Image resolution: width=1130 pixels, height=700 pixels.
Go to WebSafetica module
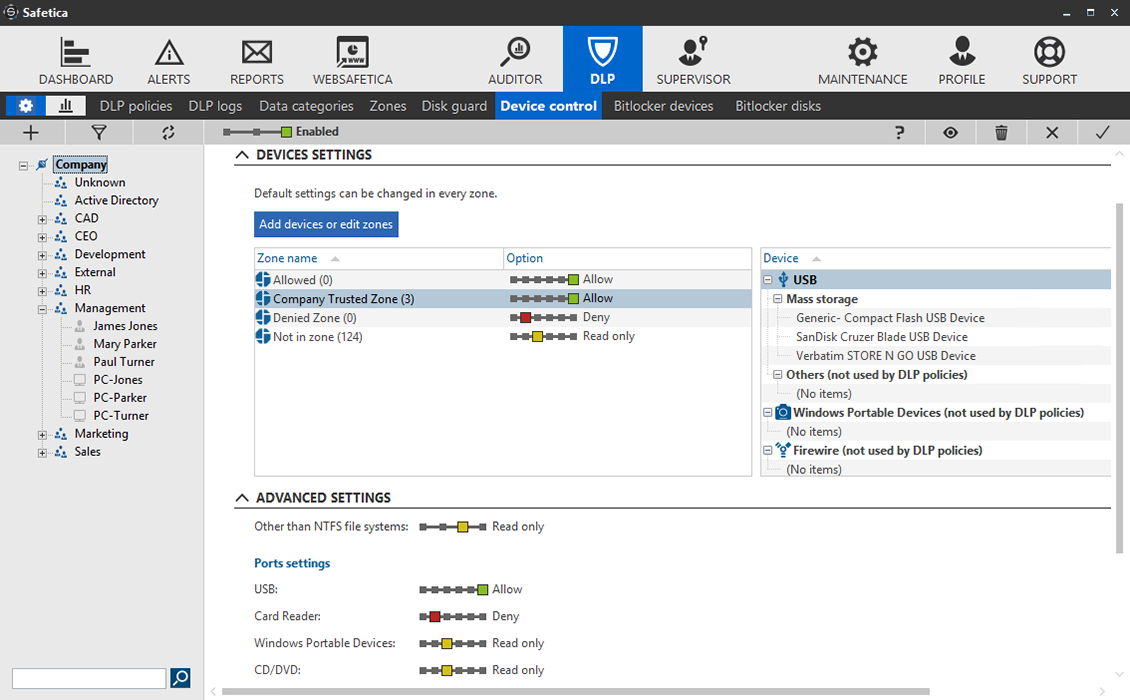point(352,61)
